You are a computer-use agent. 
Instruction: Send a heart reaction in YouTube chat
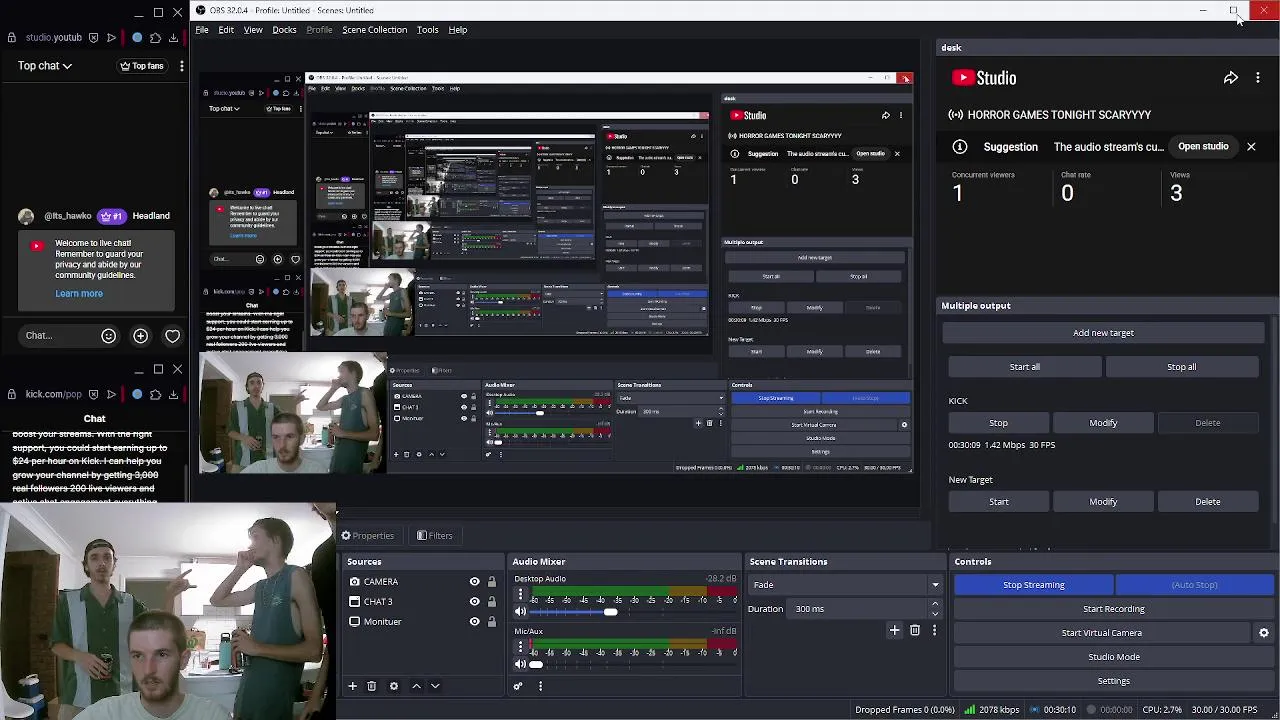(x=172, y=336)
